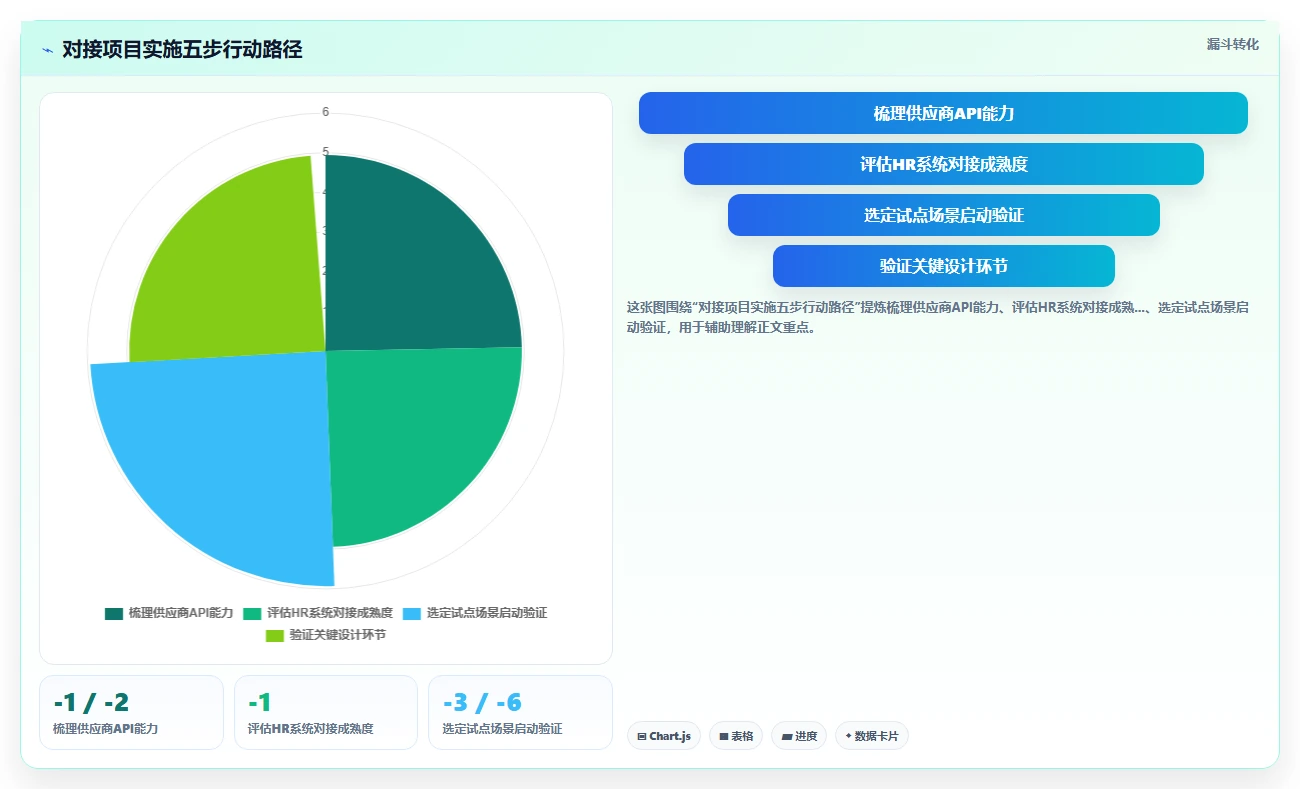
Task: Click the 进度 tag
Action: point(799,736)
